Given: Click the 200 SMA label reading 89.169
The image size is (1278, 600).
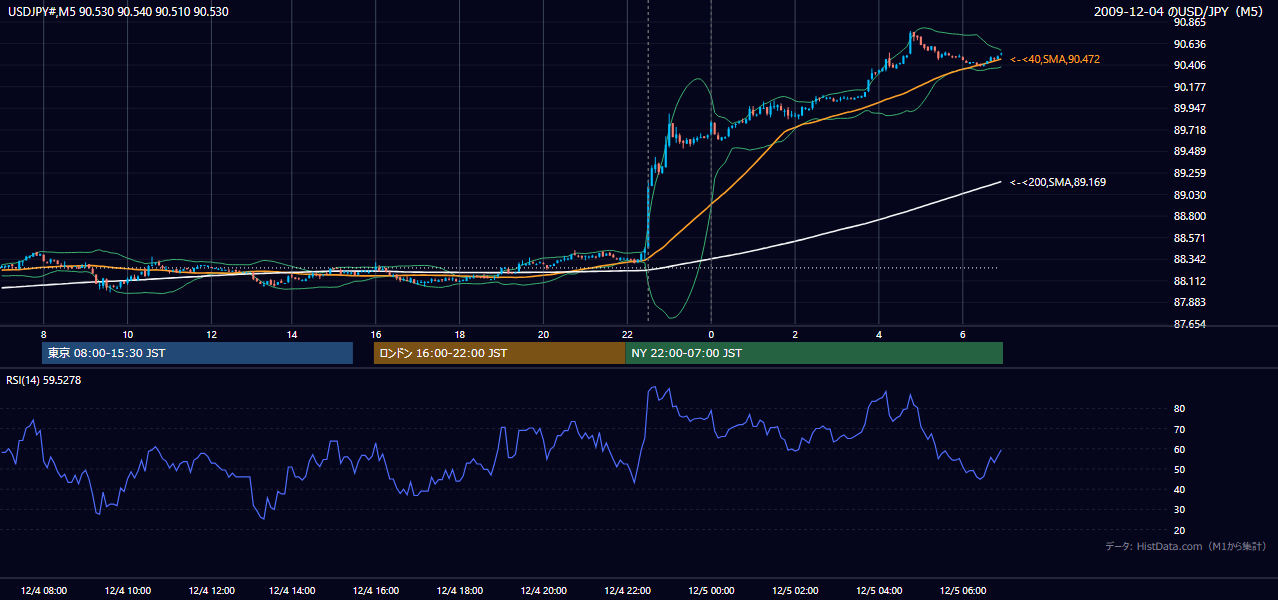Looking at the screenshot, I should pyautogui.click(x=1058, y=182).
